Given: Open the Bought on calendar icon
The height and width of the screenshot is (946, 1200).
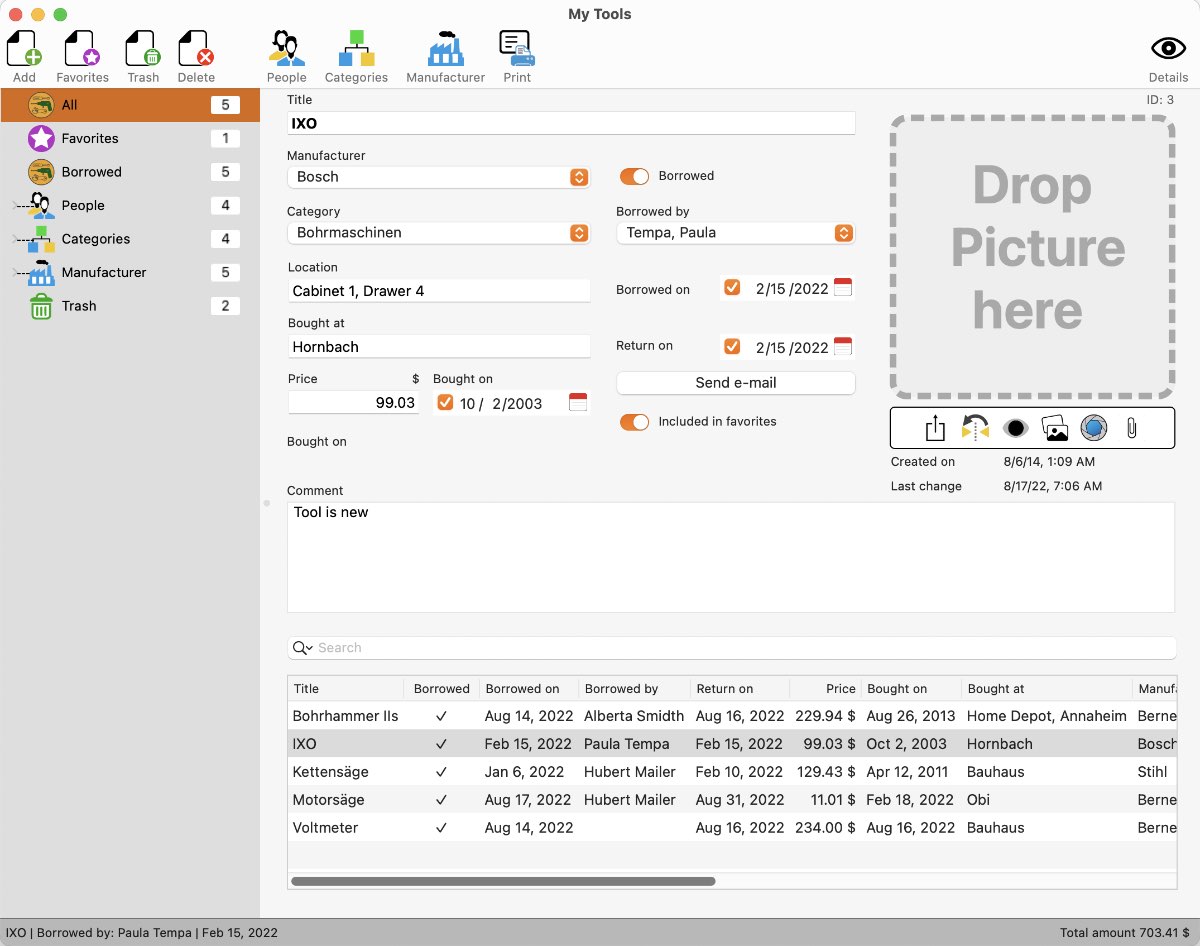Looking at the screenshot, I should (578, 403).
